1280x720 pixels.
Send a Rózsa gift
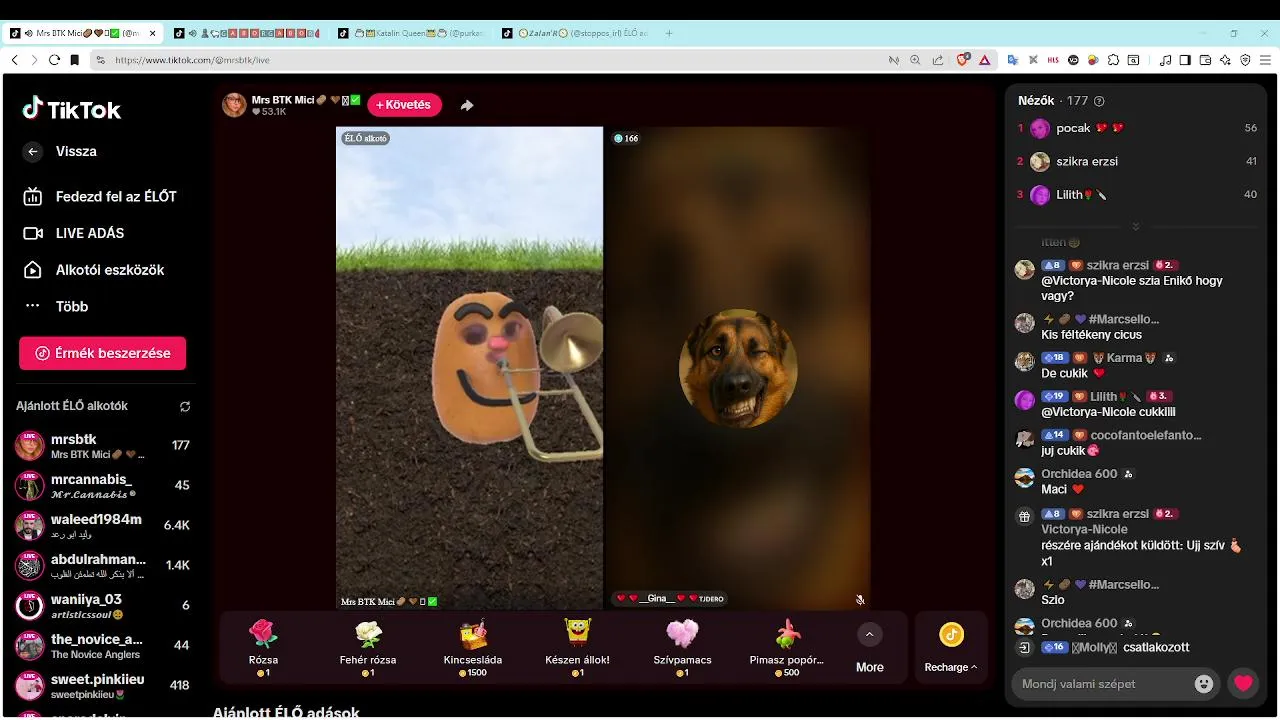[263, 647]
